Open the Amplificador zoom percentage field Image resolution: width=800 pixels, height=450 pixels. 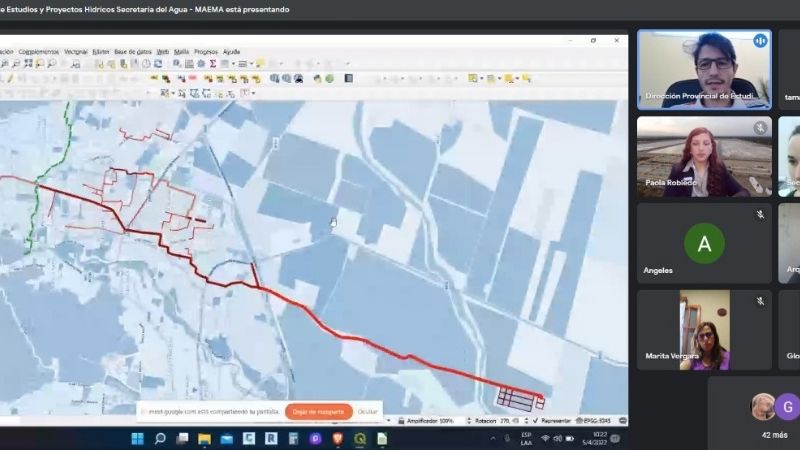click(446, 421)
